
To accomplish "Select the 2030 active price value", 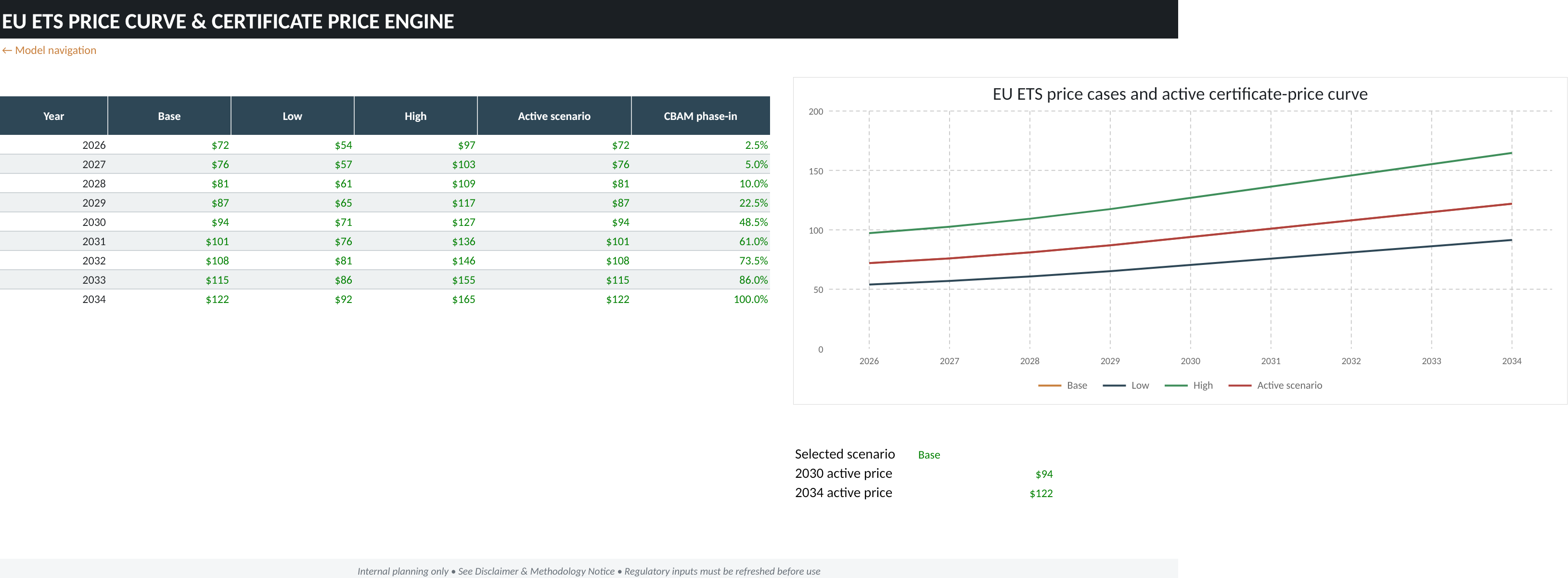I will [1044, 474].
